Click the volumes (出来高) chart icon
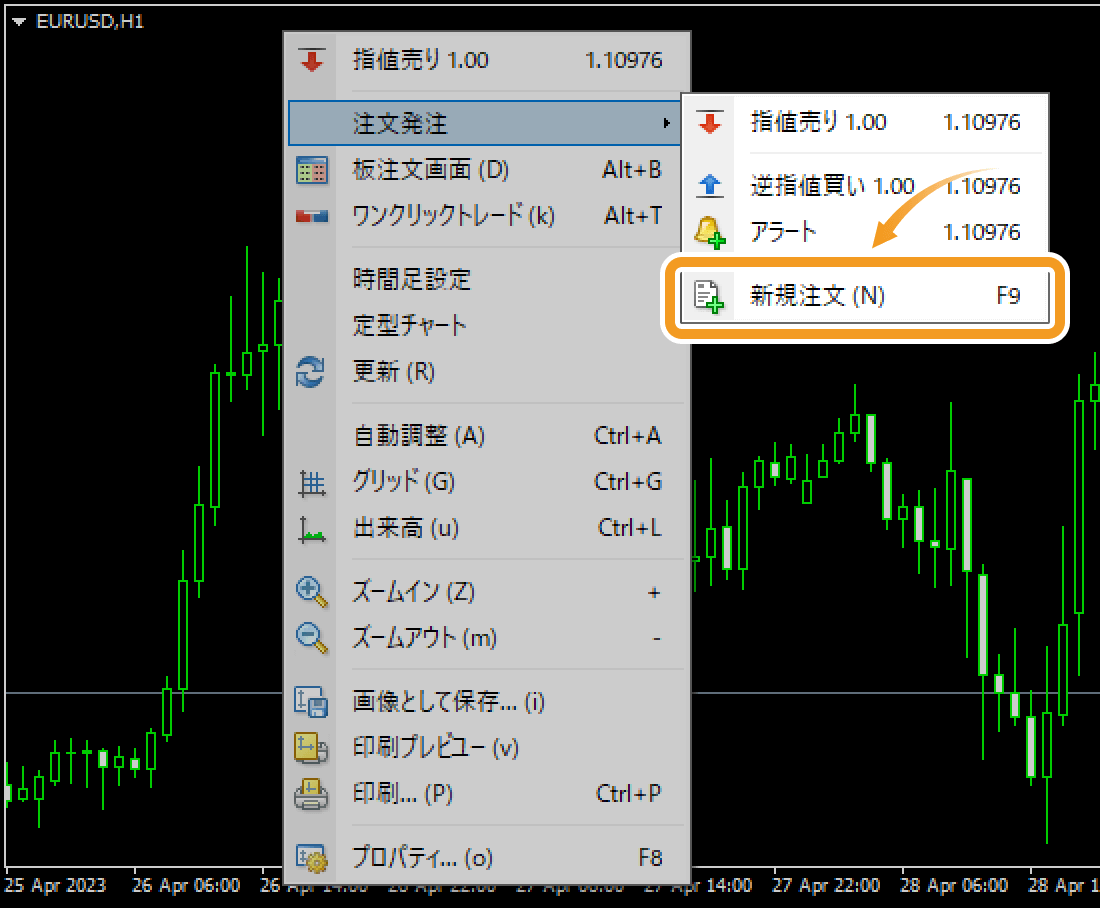 pos(311,529)
